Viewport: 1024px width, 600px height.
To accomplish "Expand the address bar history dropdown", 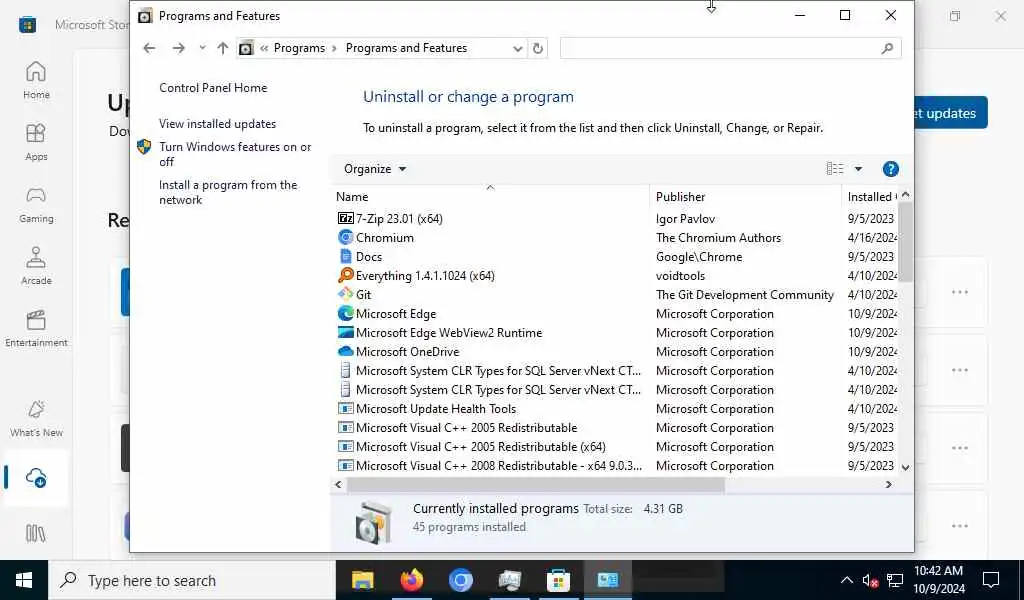I will point(518,48).
